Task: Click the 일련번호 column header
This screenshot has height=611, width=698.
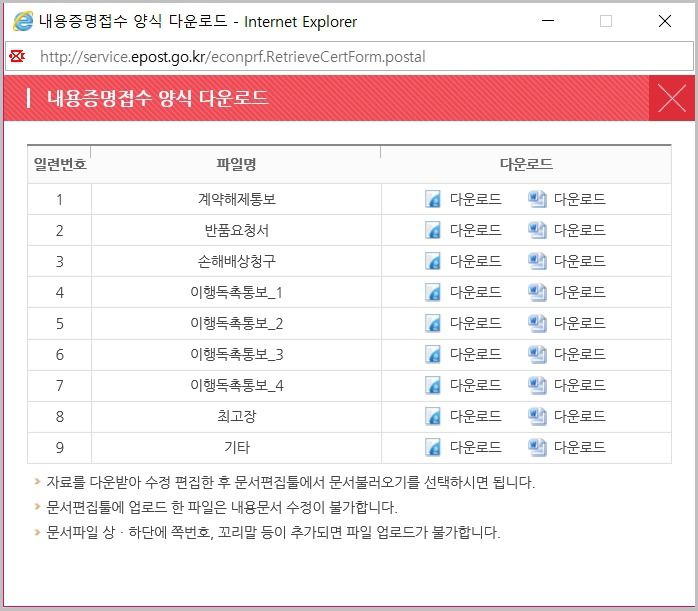Action: pyautogui.click(x=60, y=164)
